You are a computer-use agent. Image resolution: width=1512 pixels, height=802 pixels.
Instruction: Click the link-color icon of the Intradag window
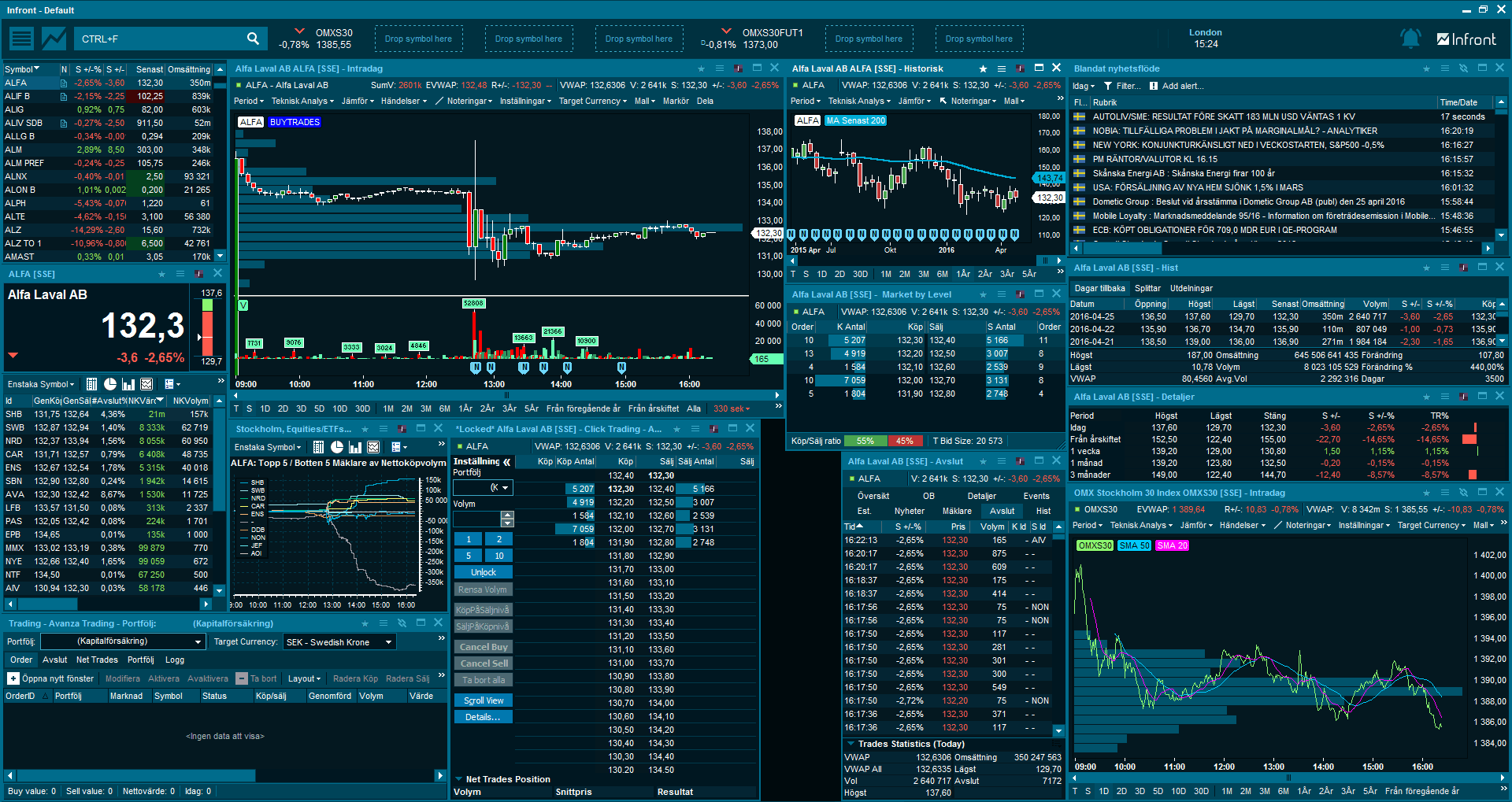click(x=738, y=68)
